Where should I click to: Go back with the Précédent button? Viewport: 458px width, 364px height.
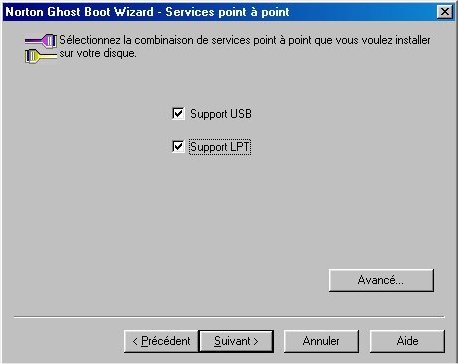coord(161,341)
